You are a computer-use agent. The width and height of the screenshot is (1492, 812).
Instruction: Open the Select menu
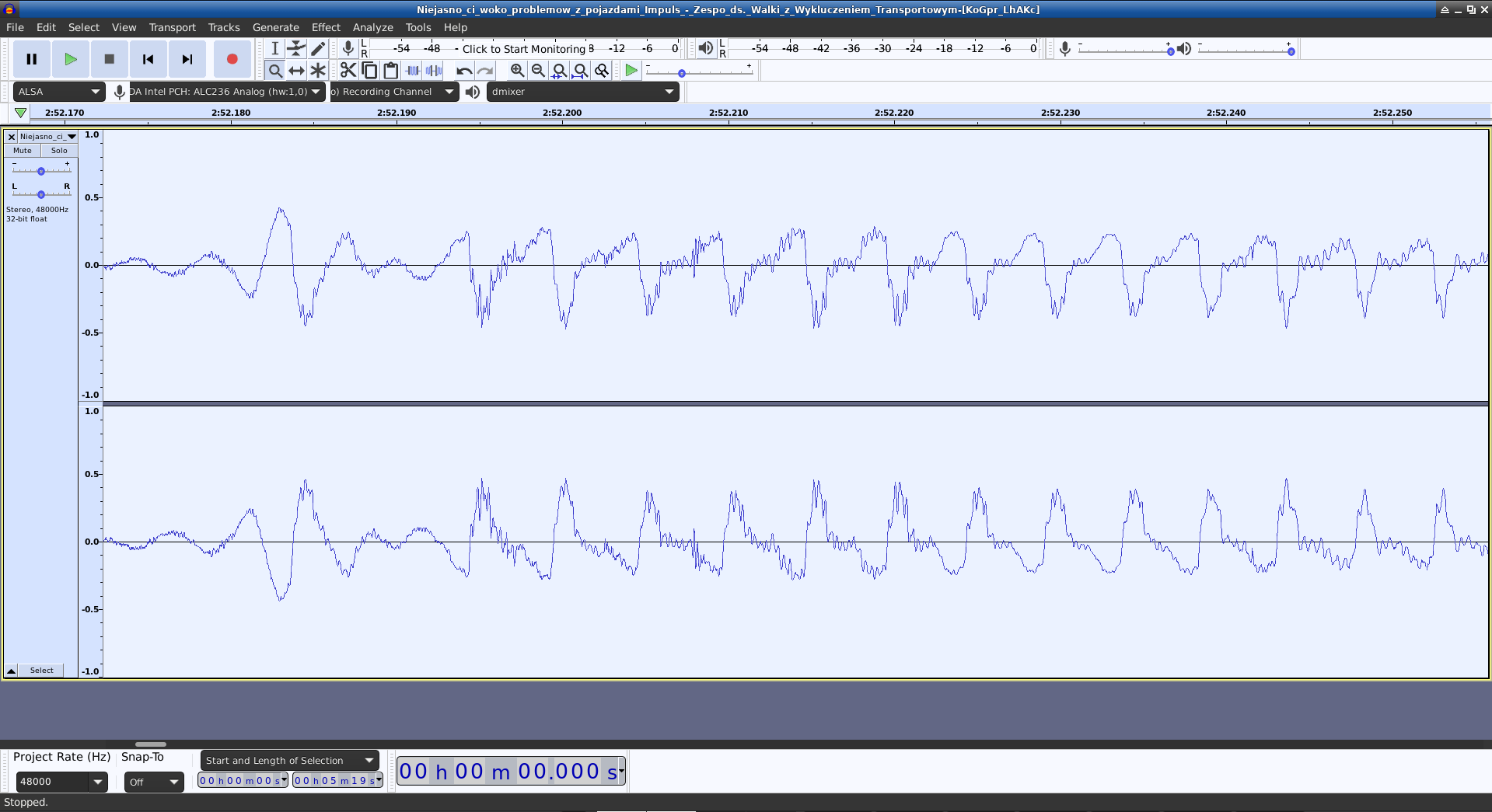point(83,27)
